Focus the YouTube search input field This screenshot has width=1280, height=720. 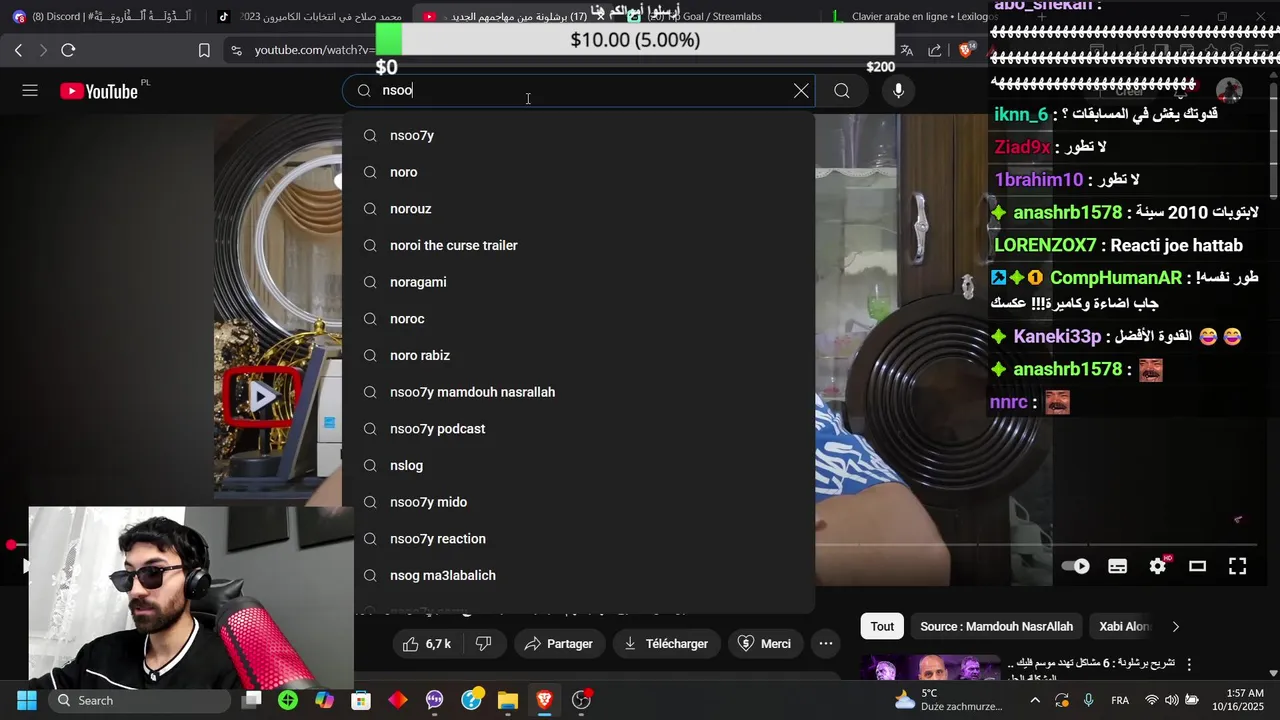[580, 91]
